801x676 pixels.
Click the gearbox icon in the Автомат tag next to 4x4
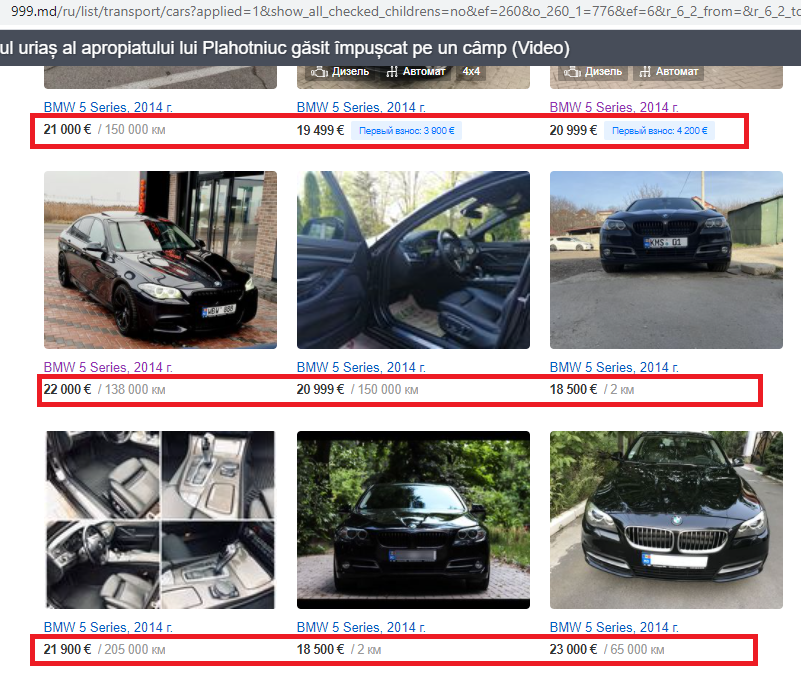point(392,72)
